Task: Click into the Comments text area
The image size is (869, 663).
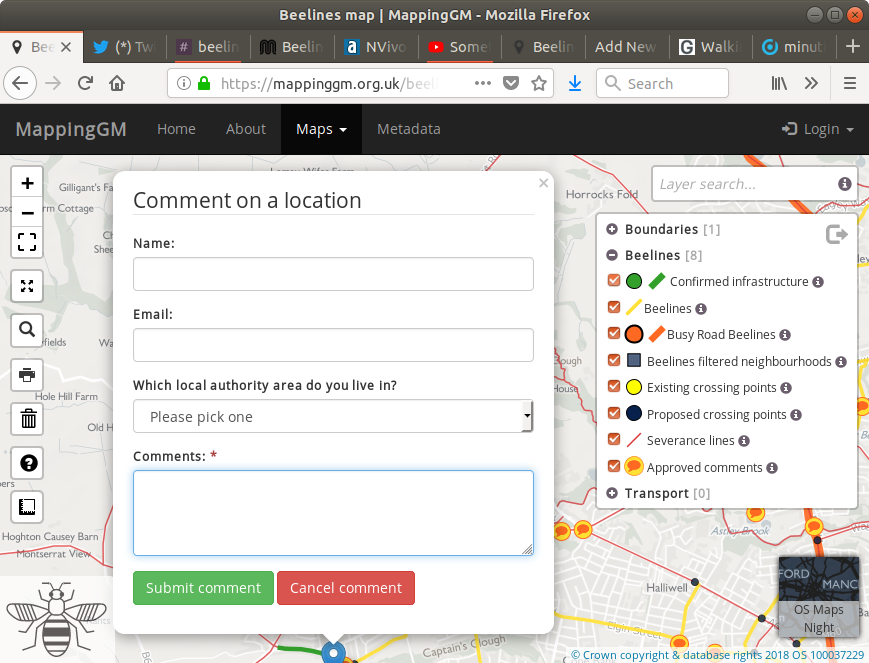Action: click(333, 512)
